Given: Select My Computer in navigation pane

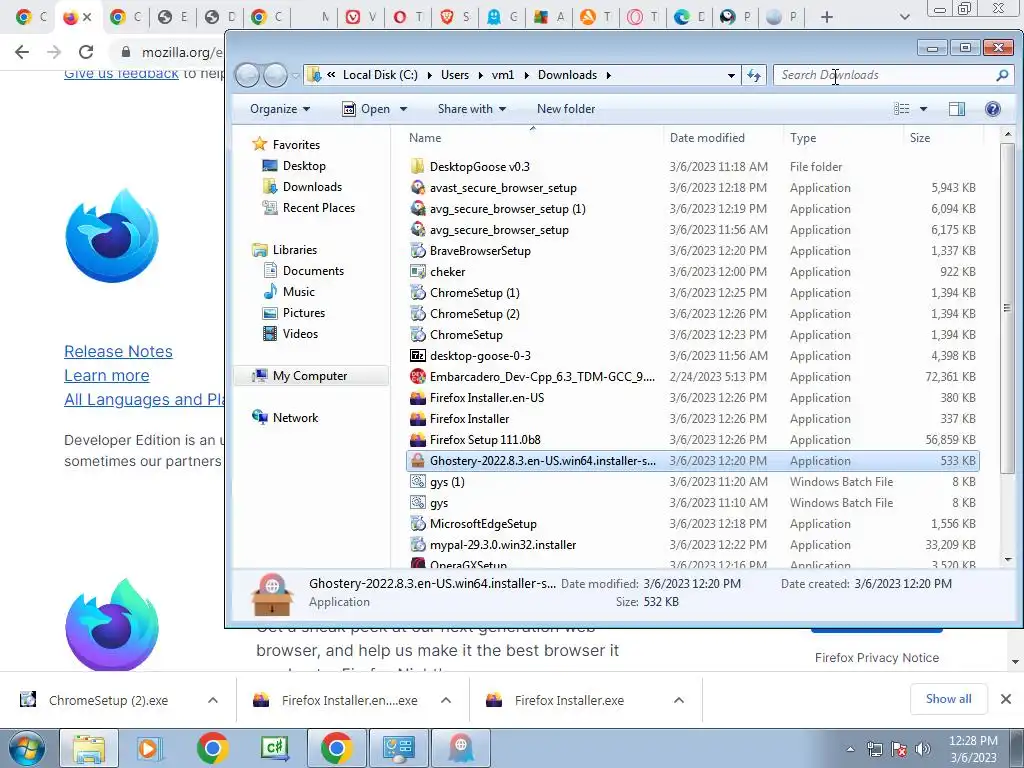Looking at the screenshot, I should point(311,376).
